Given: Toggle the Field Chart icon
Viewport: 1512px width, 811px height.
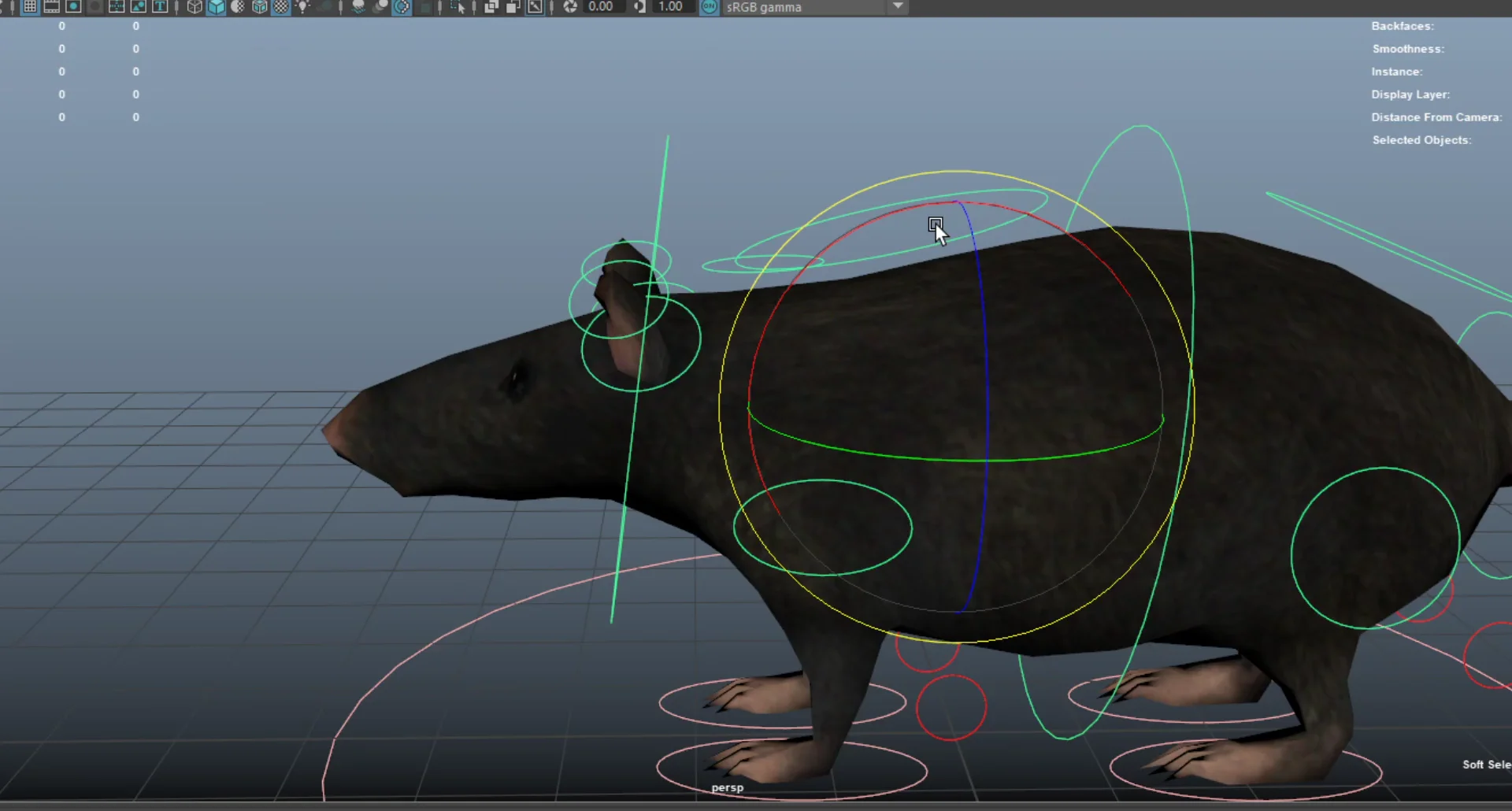Looking at the screenshot, I should 117,6.
